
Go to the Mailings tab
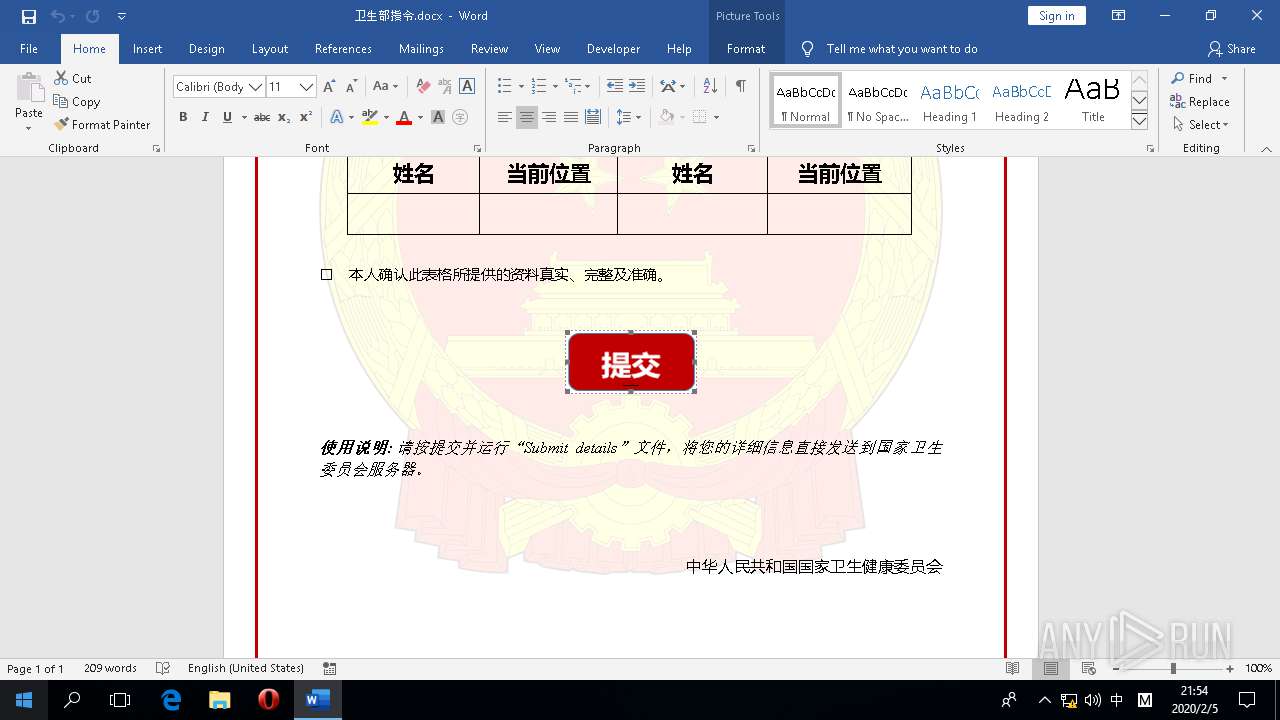pyautogui.click(x=421, y=48)
